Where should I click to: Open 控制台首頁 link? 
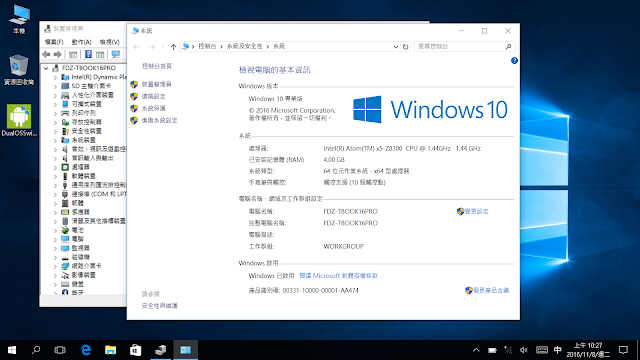[157, 66]
